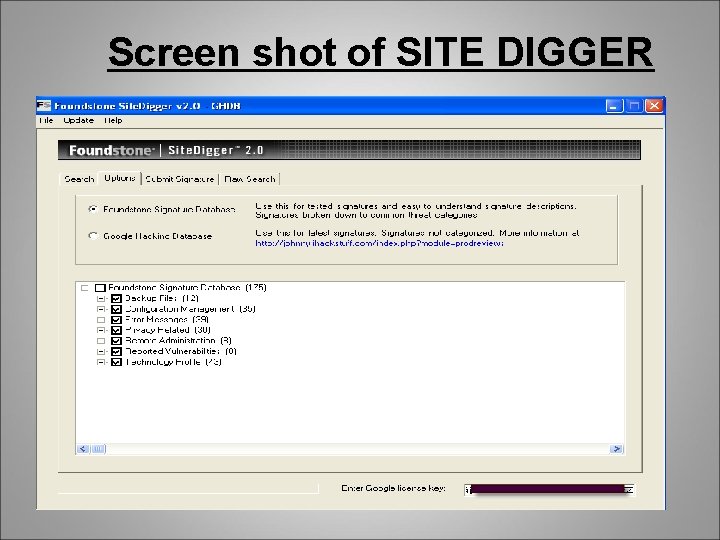This screenshot has height=540, width=720.
Task: Uncheck the Reported Vulnerabilities checkbox
Action: [x=116, y=351]
